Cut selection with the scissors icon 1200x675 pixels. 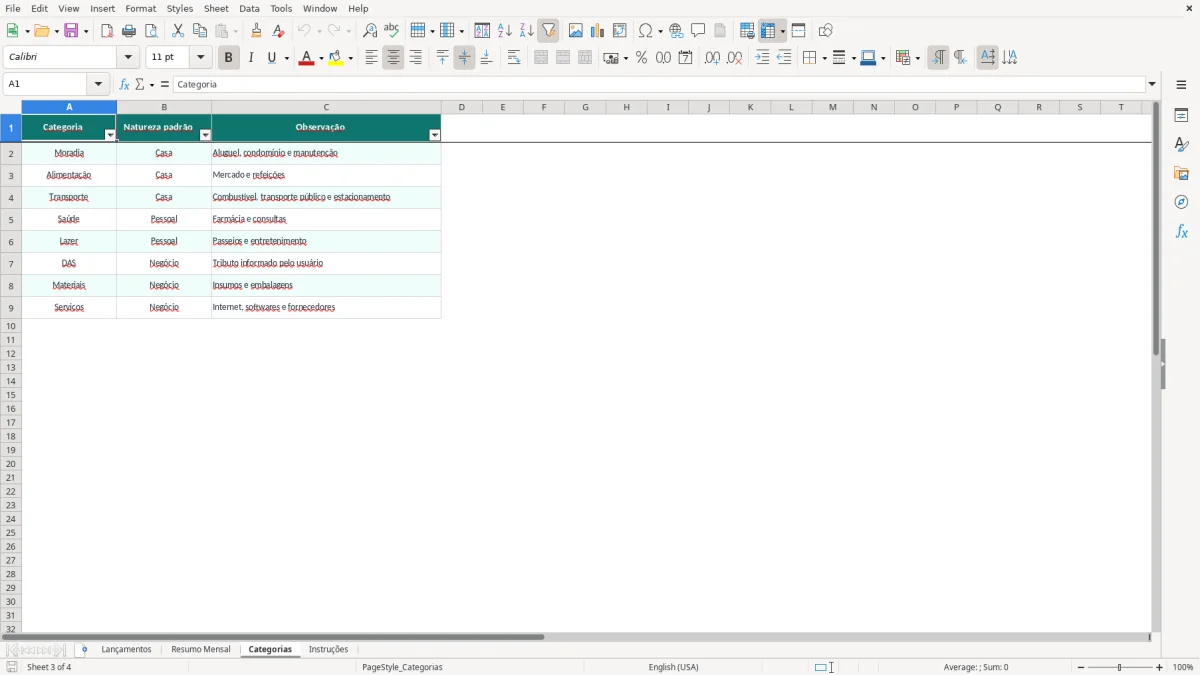[178, 31]
